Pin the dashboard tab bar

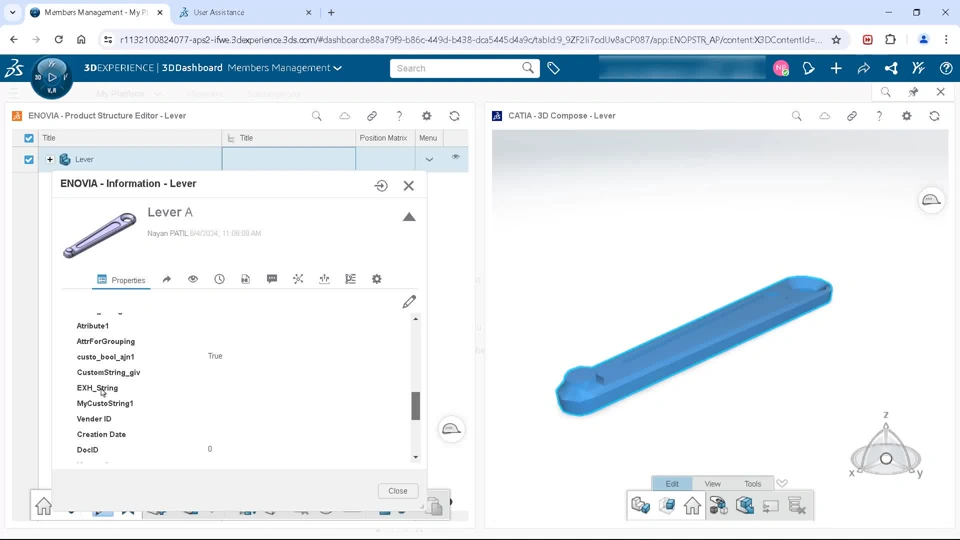click(913, 92)
